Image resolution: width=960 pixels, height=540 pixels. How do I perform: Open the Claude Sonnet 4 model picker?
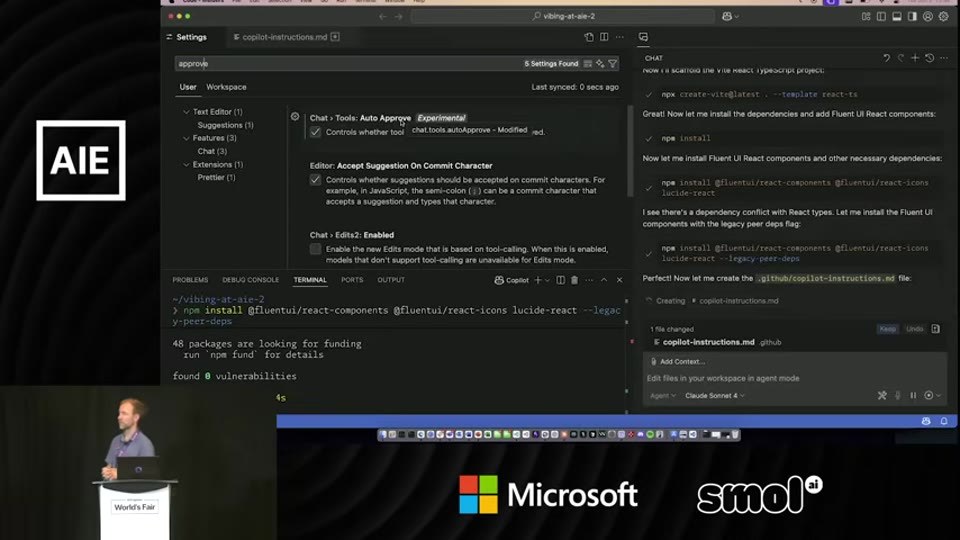[714, 396]
